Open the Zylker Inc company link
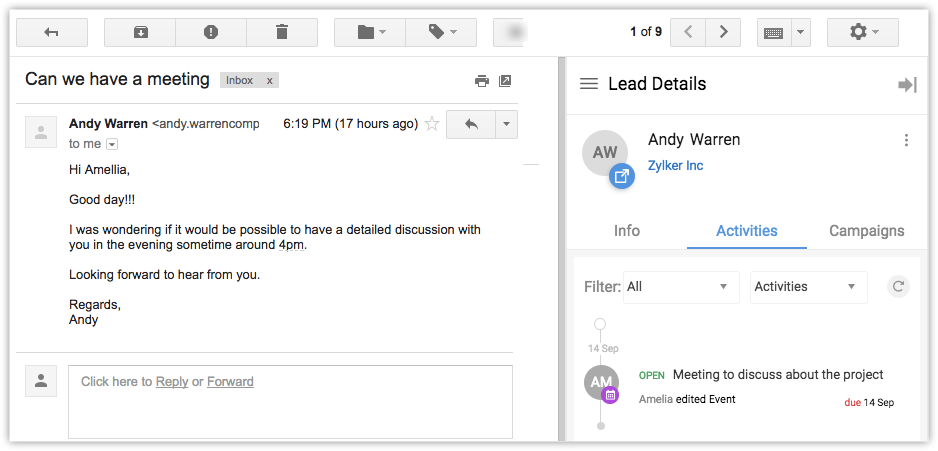Image resolution: width=938 pixels, height=451 pixels. click(675, 166)
